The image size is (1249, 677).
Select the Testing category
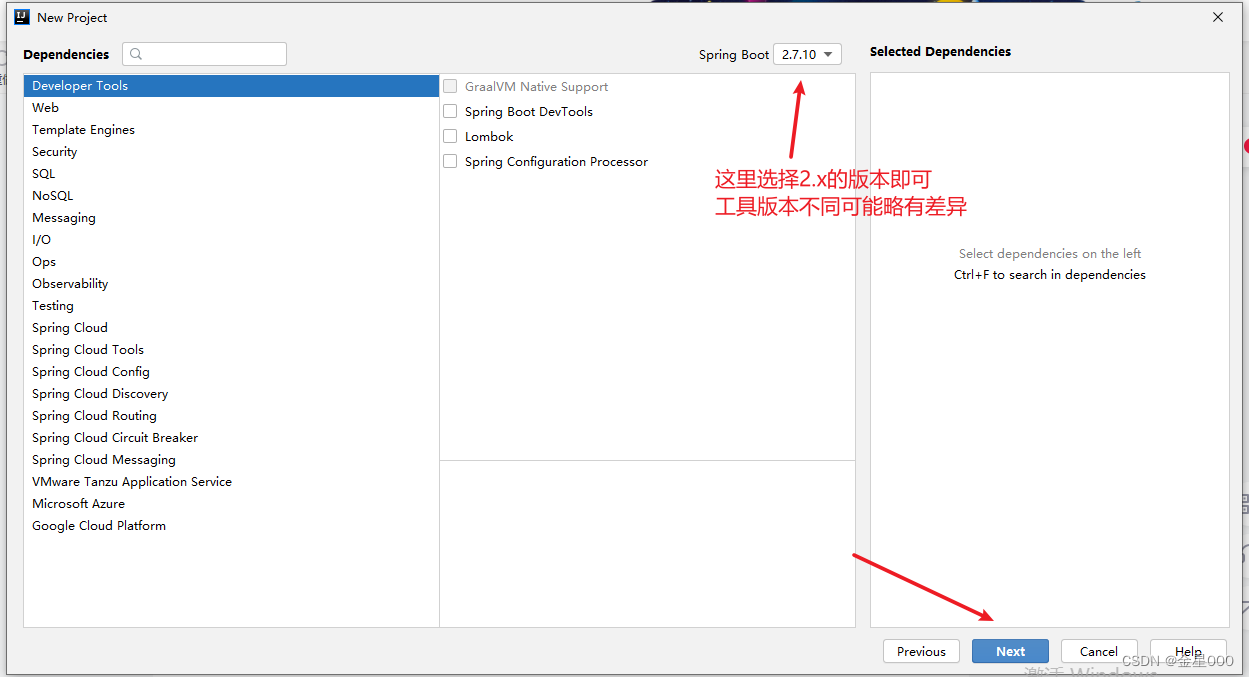point(53,305)
